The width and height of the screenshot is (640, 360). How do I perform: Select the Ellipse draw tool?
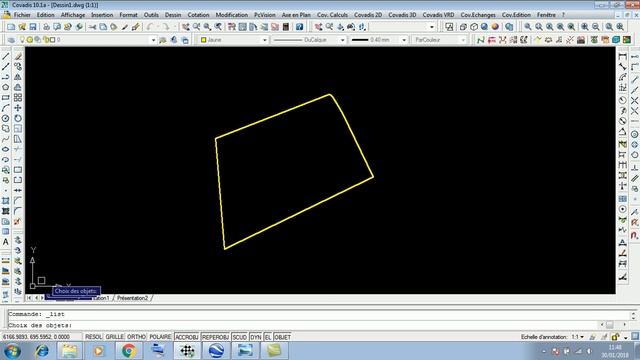(x=6, y=149)
